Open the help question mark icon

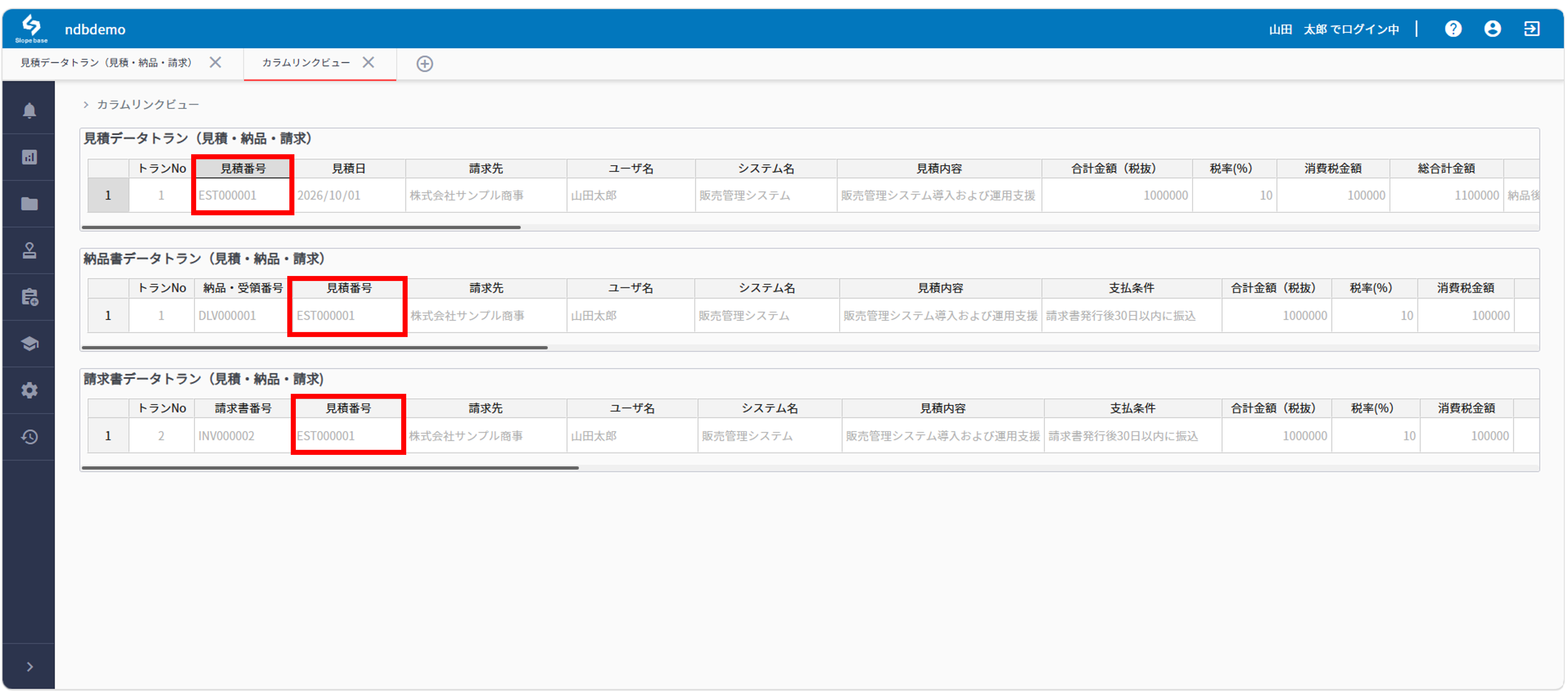coord(1453,29)
